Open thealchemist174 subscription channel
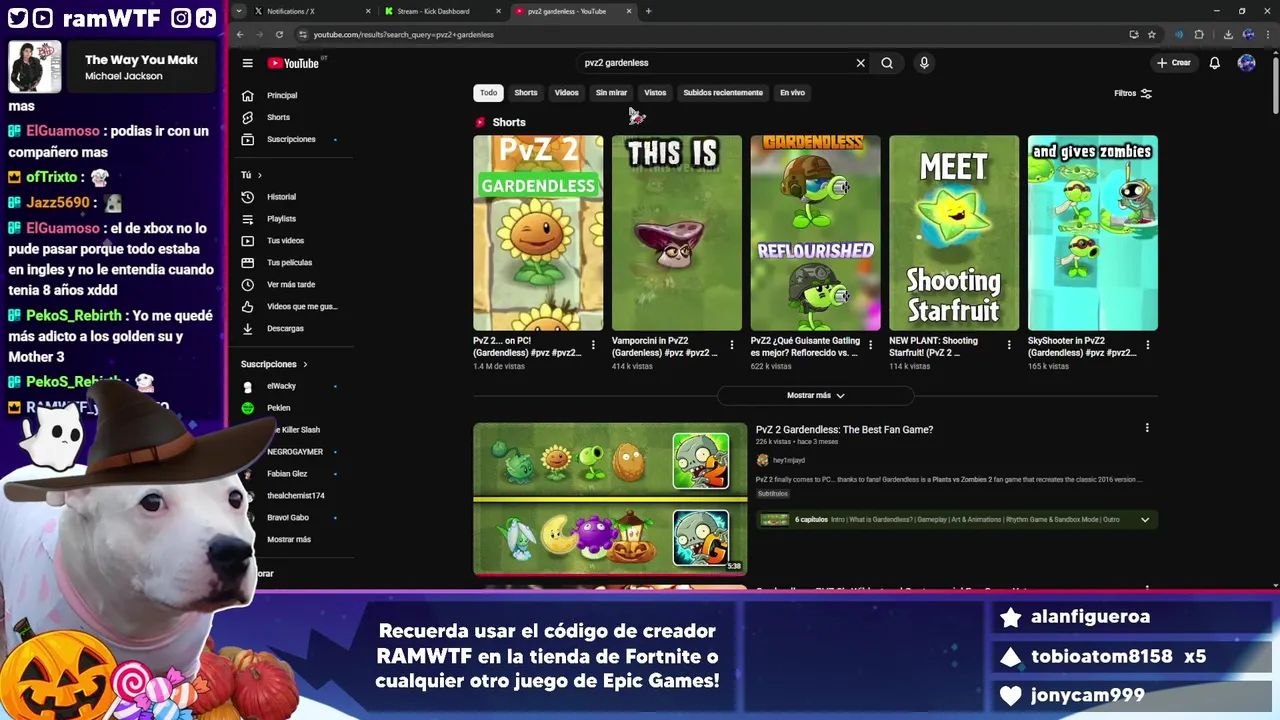The width and height of the screenshot is (1280, 720). point(295,496)
